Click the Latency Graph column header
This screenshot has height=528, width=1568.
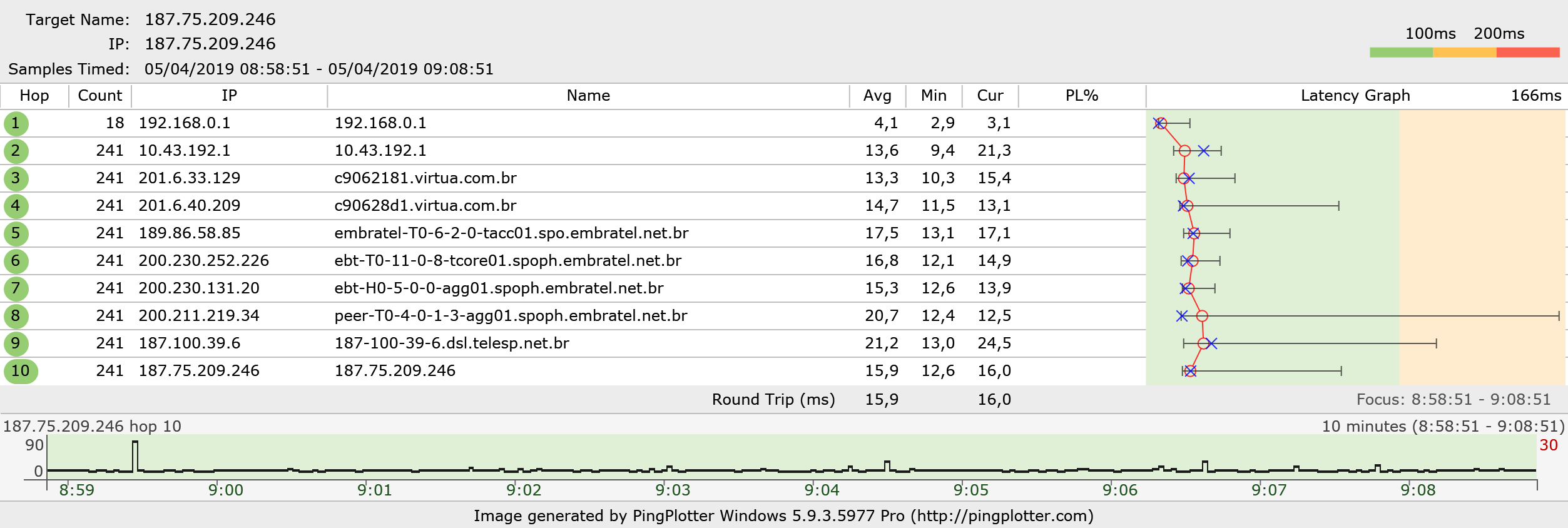pyautogui.click(x=1355, y=96)
